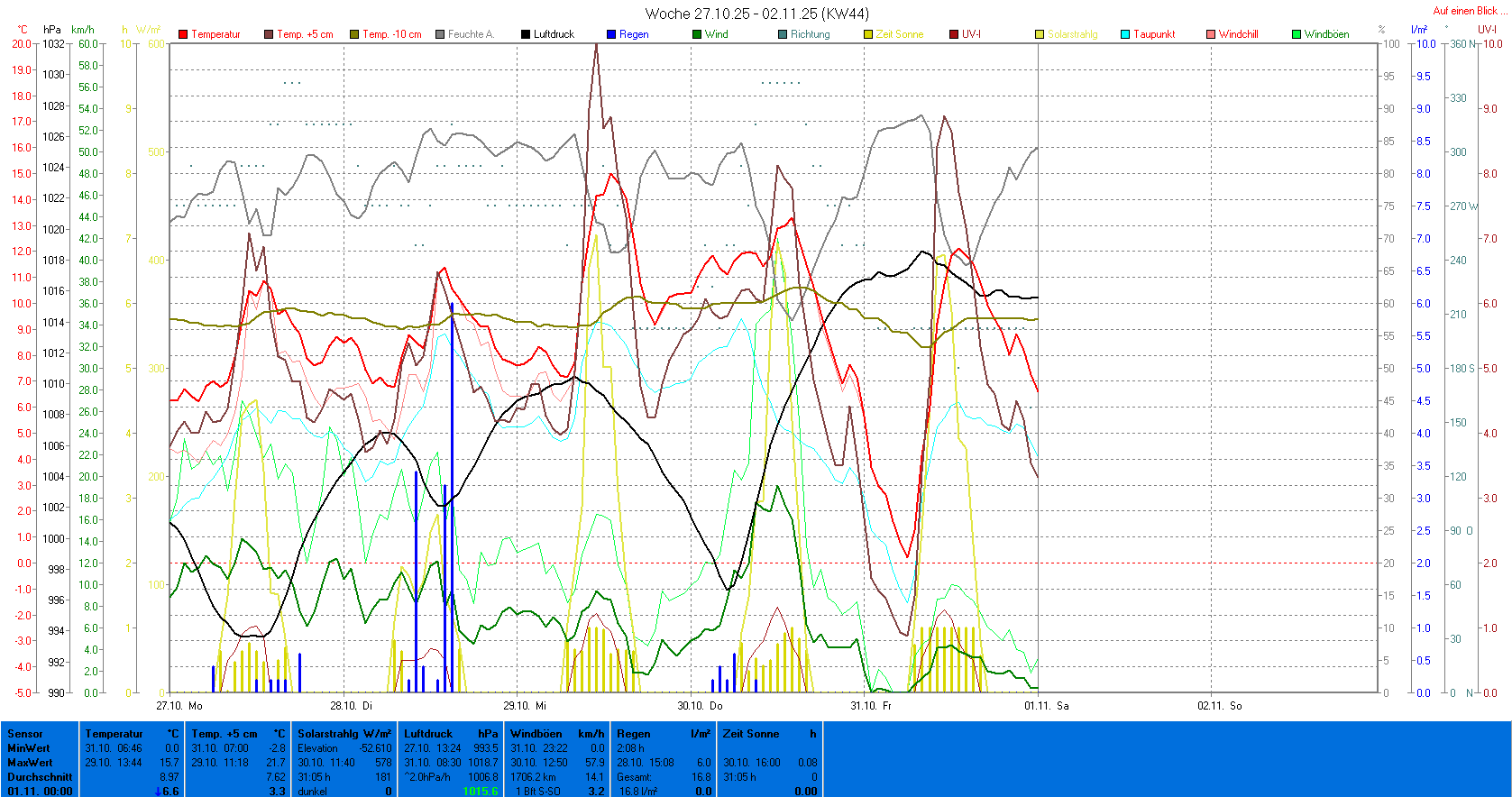The width and height of the screenshot is (1512, 797).
Task: Click the Windböen km/h column header
Action: (x=556, y=734)
